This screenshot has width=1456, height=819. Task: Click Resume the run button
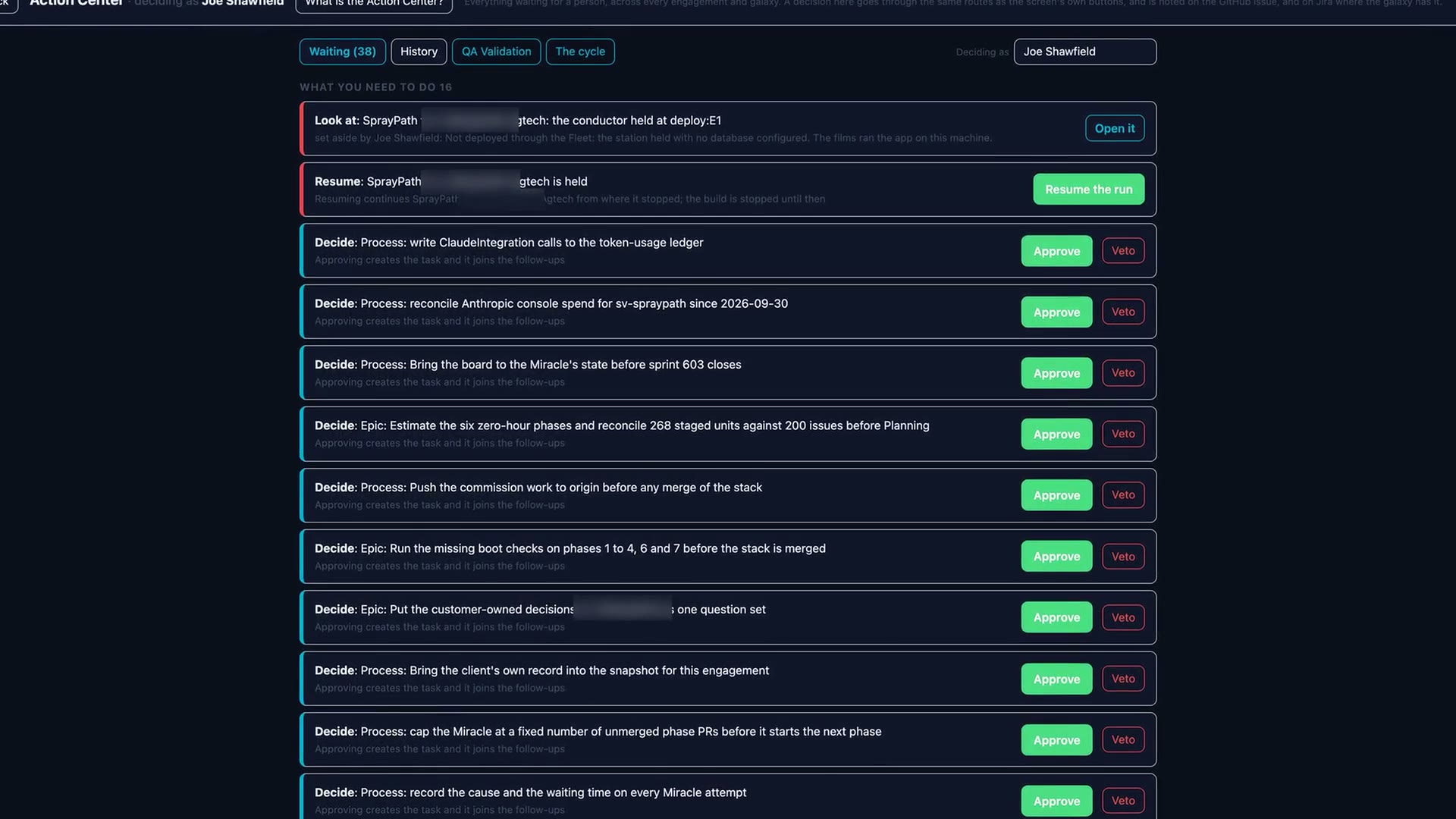coord(1088,190)
